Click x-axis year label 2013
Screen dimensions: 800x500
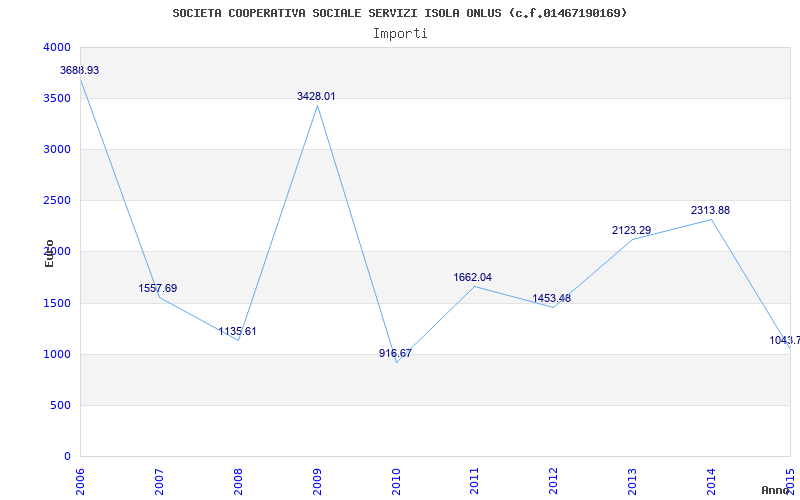pos(633,481)
